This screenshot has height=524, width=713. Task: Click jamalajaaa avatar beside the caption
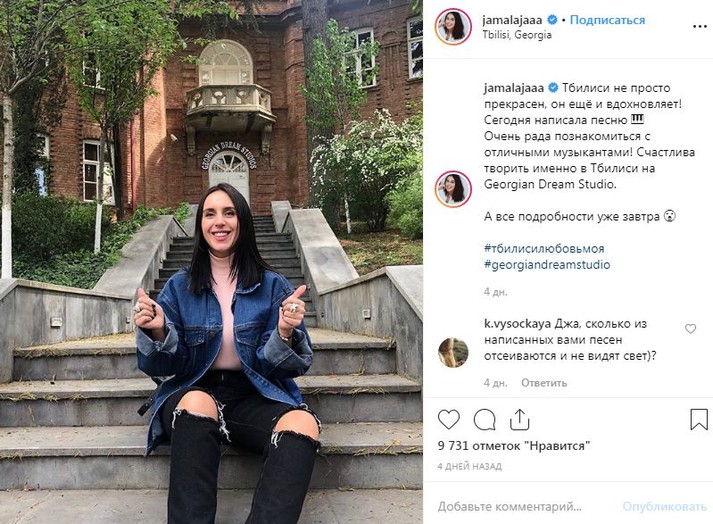(453, 189)
